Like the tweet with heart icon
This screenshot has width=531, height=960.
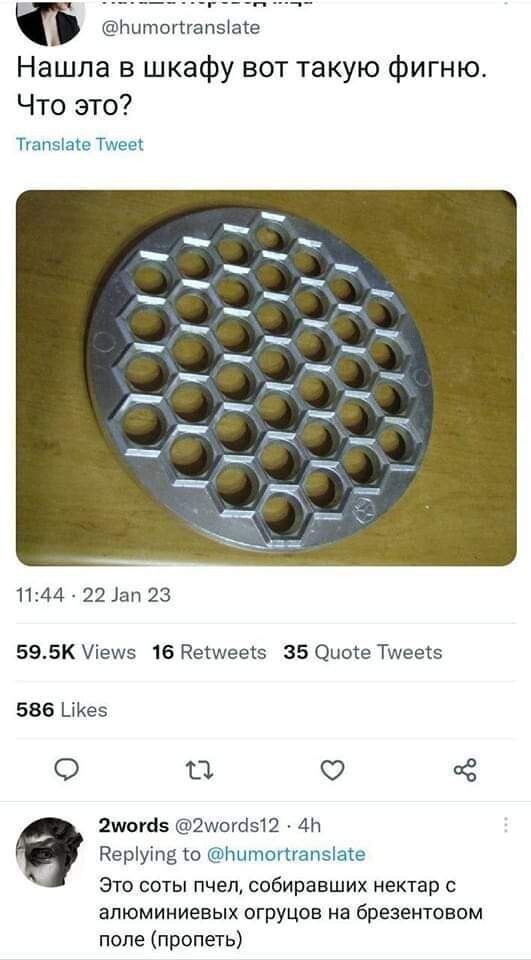pos(333,770)
